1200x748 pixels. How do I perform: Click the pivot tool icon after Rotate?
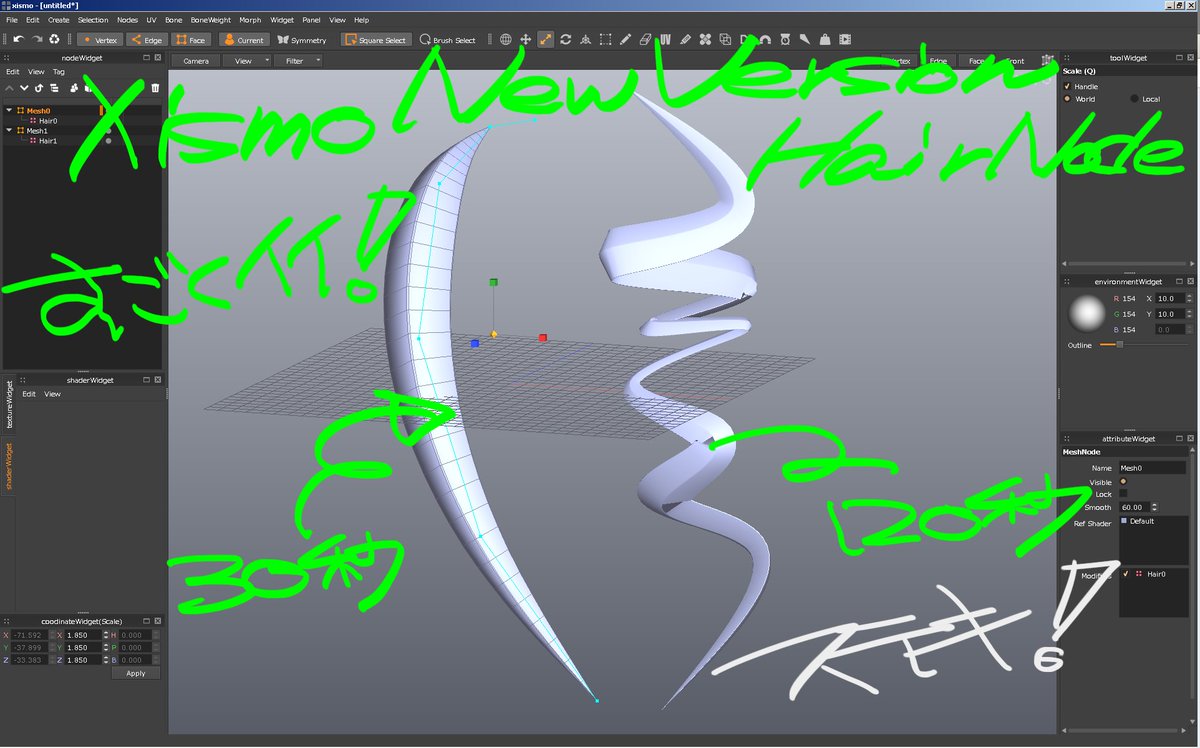click(x=585, y=40)
